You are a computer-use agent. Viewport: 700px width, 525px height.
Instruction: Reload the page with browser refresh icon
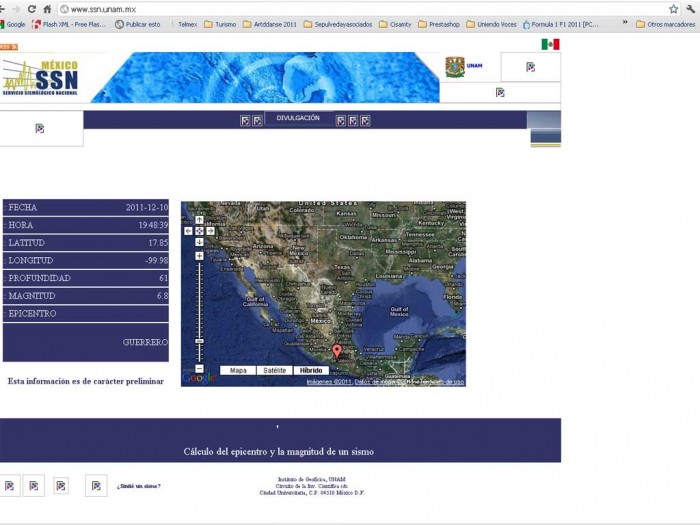tap(32, 9)
